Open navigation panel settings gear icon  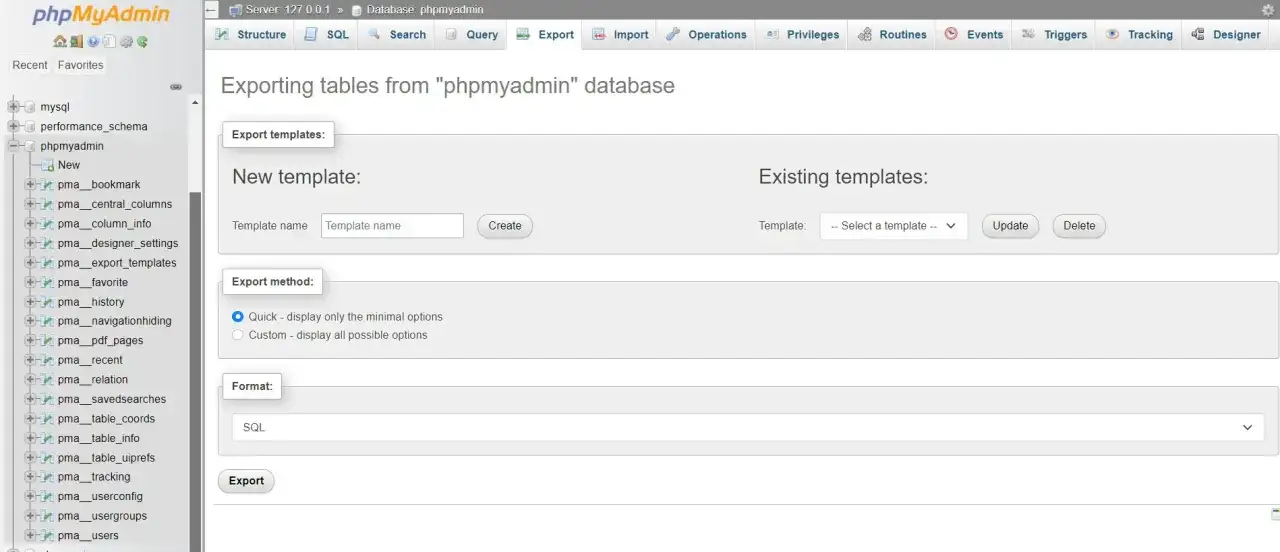[126, 42]
